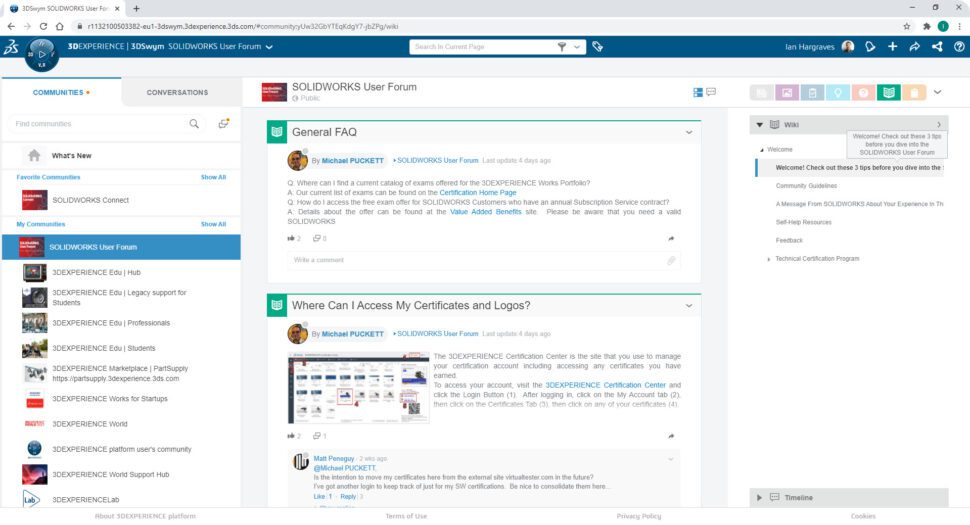Open the Value Added Benefits link

click(x=486, y=212)
